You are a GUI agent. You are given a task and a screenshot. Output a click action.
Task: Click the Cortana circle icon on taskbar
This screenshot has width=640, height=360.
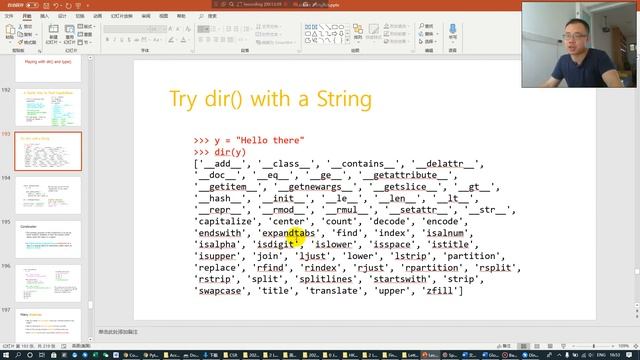pyautogui.click(x=30, y=355)
